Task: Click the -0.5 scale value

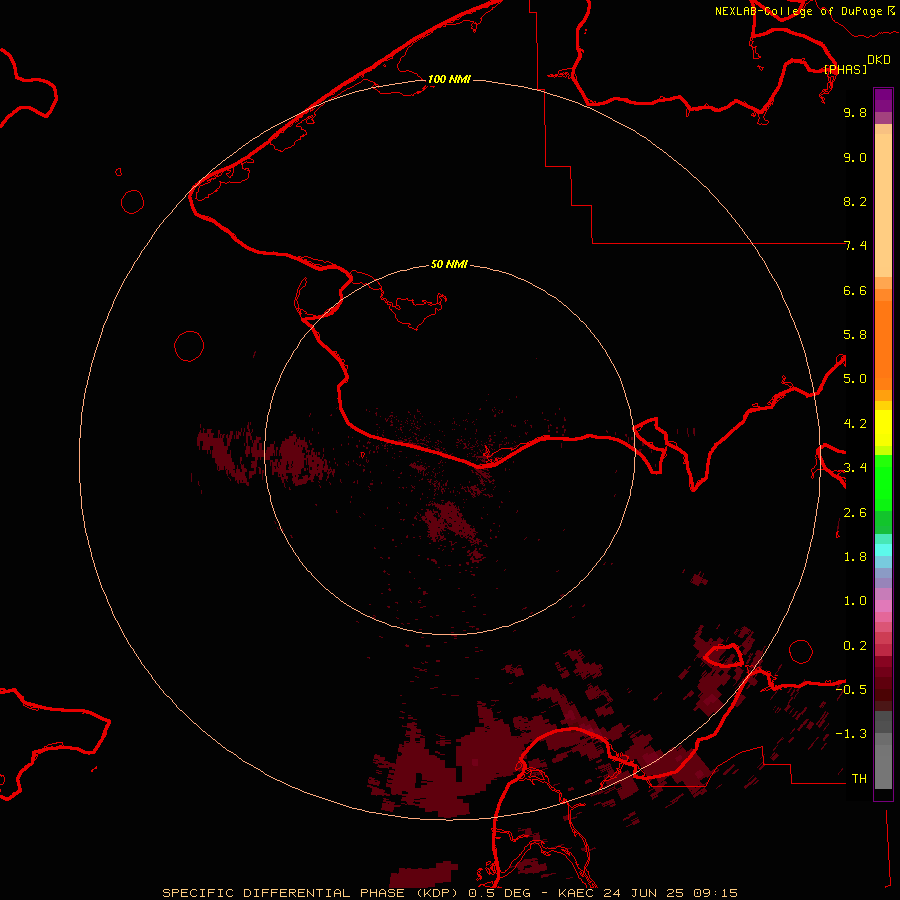Action: pyautogui.click(x=851, y=690)
